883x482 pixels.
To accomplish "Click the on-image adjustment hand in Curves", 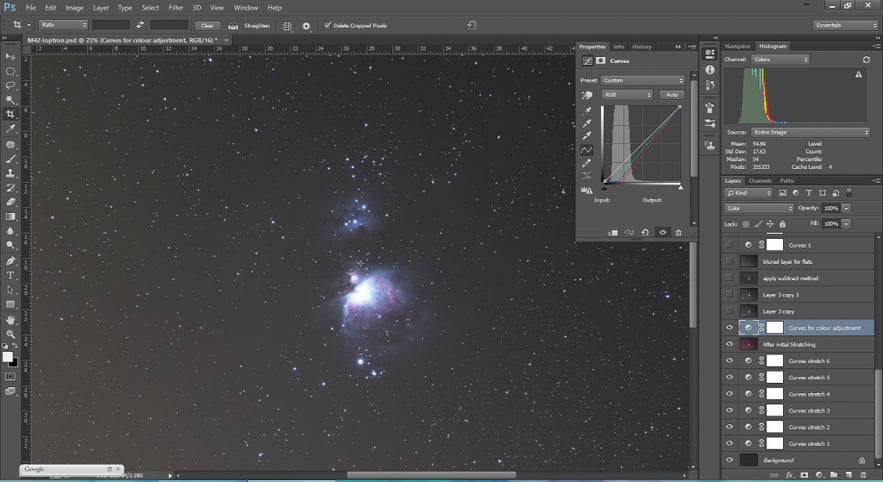I will pyautogui.click(x=587, y=95).
